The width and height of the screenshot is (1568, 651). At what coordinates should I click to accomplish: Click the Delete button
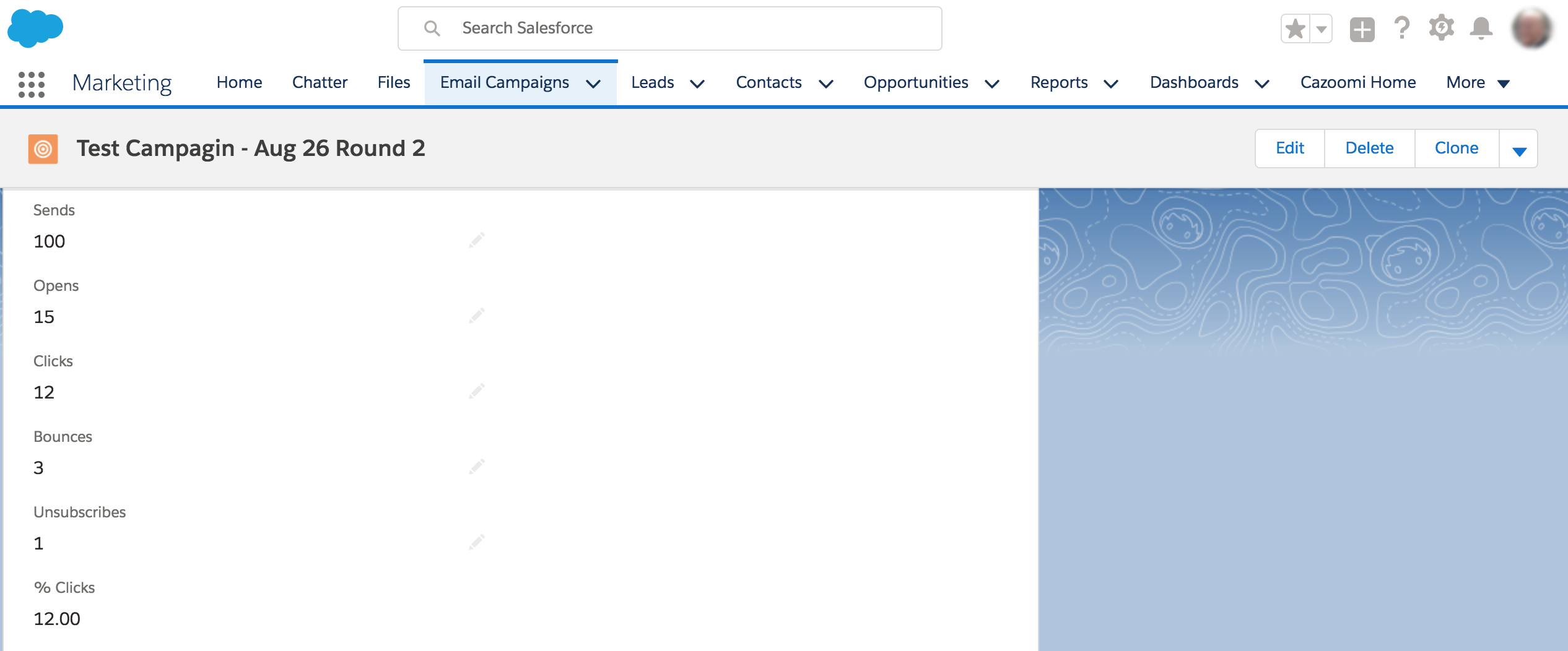click(1369, 149)
